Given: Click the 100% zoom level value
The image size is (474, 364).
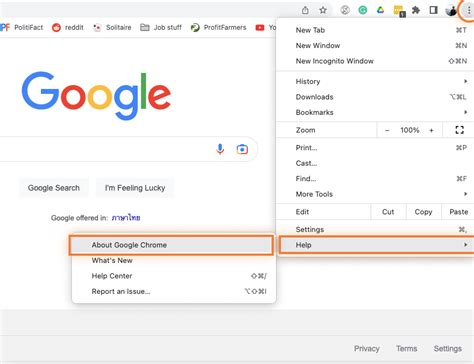Looking at the screenshot, I should click(x=410, y=130).
